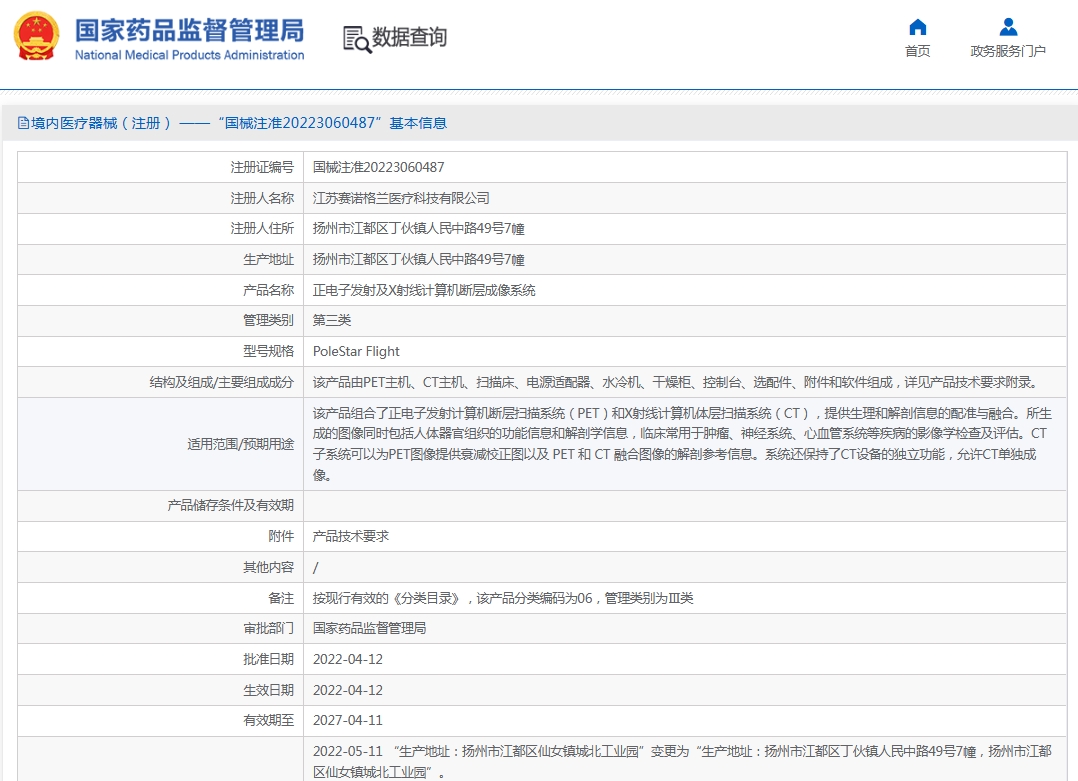
Task: Click the 适用范围/预期用途 label
Action: [x=241, y=444]
